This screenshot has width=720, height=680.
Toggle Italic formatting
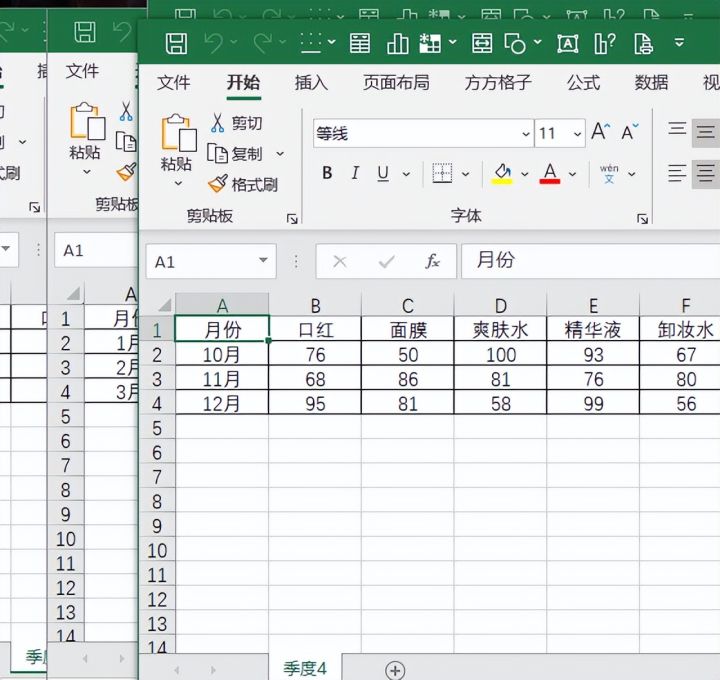(355, 173)
